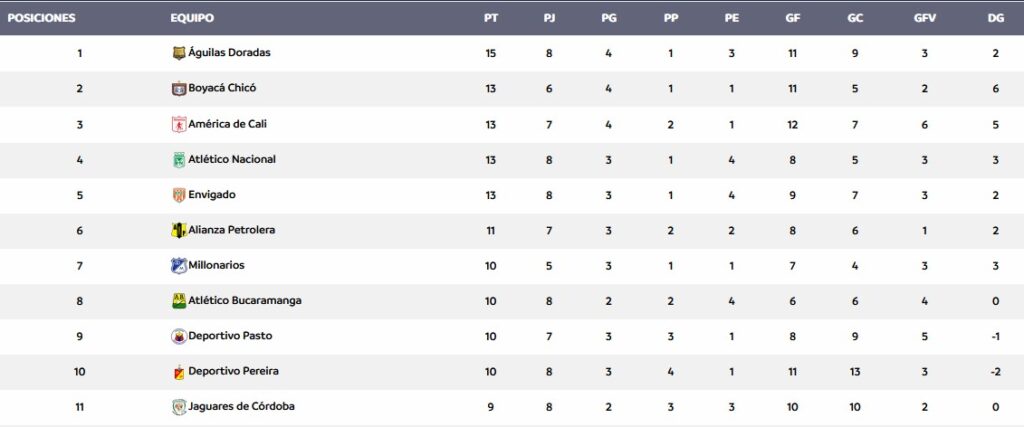Viewport: 1024px width, 427px height.
Task: Click the Boyacá Chicó team crest
Action: tap(179, 88)
